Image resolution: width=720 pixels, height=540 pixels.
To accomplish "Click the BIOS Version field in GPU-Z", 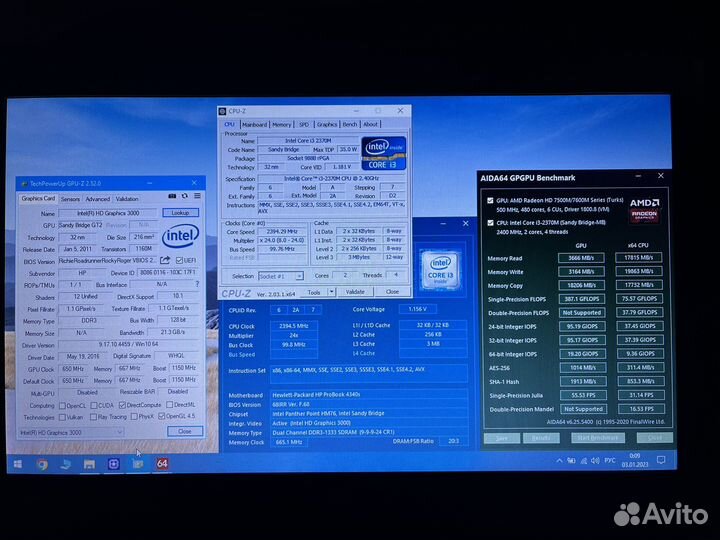I will pyautogui.click(x=108, y=260).
